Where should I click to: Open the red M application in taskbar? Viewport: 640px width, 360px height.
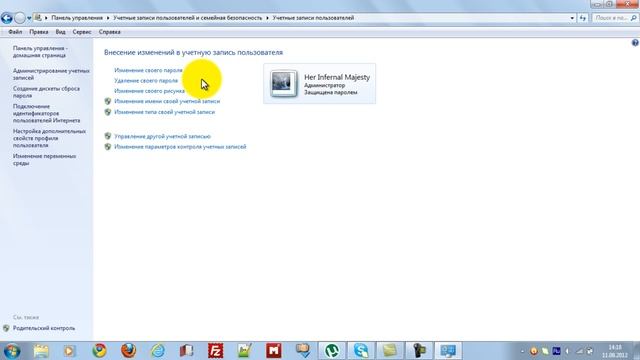273,351
